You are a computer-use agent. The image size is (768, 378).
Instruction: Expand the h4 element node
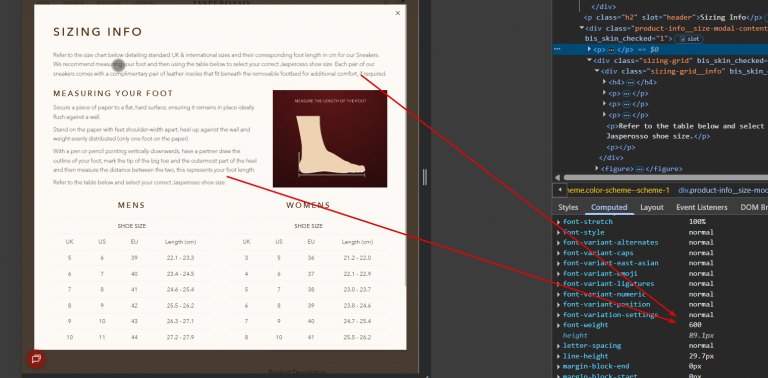pyautogui.click(x=605, y=82)
